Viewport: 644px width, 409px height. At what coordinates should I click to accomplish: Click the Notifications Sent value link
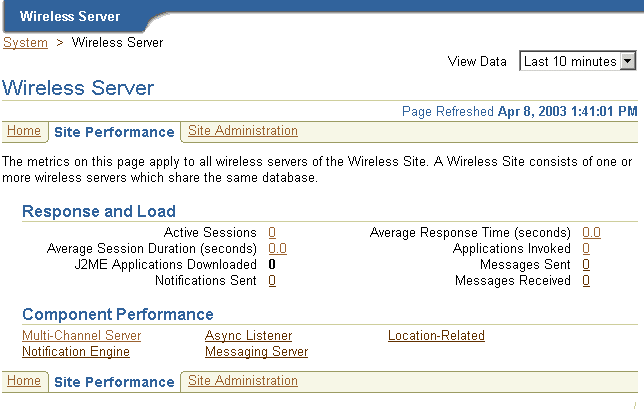272,280
